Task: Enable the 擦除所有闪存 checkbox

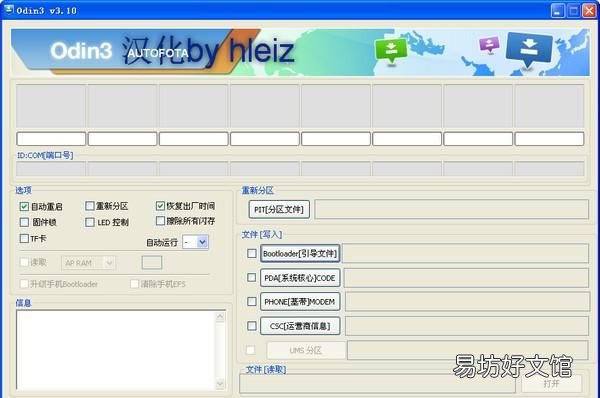Action: [160, 221]
